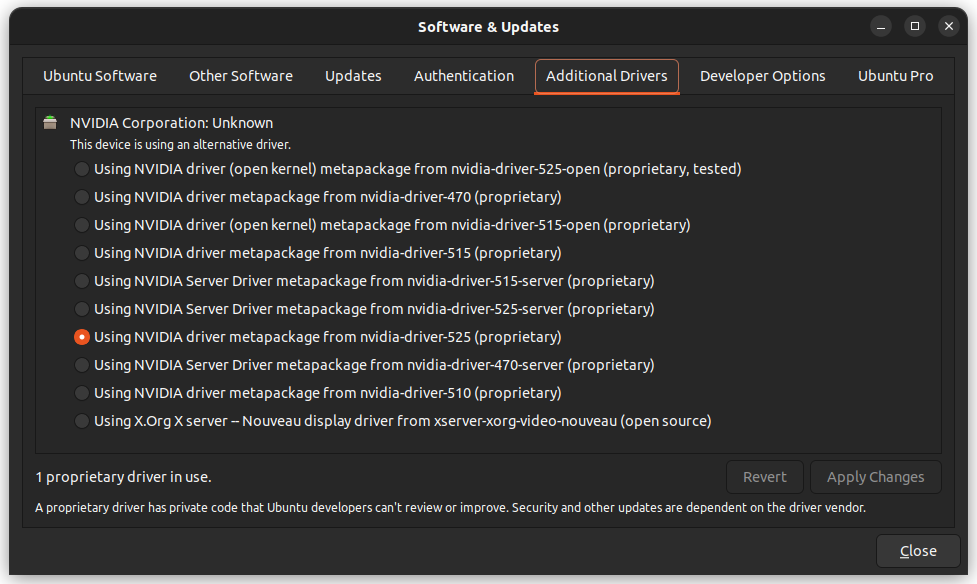Select the nvidia-driver-525-server driver
The height and width of the screenshot is (584, 977).
pyautogui.click(x=81, y=309)
